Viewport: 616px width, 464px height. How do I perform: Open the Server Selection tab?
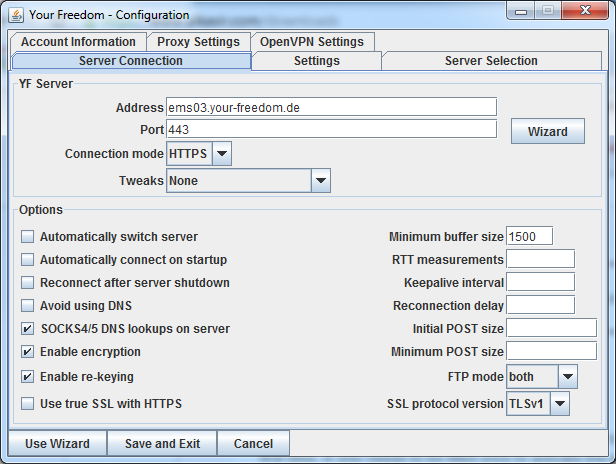491,61
